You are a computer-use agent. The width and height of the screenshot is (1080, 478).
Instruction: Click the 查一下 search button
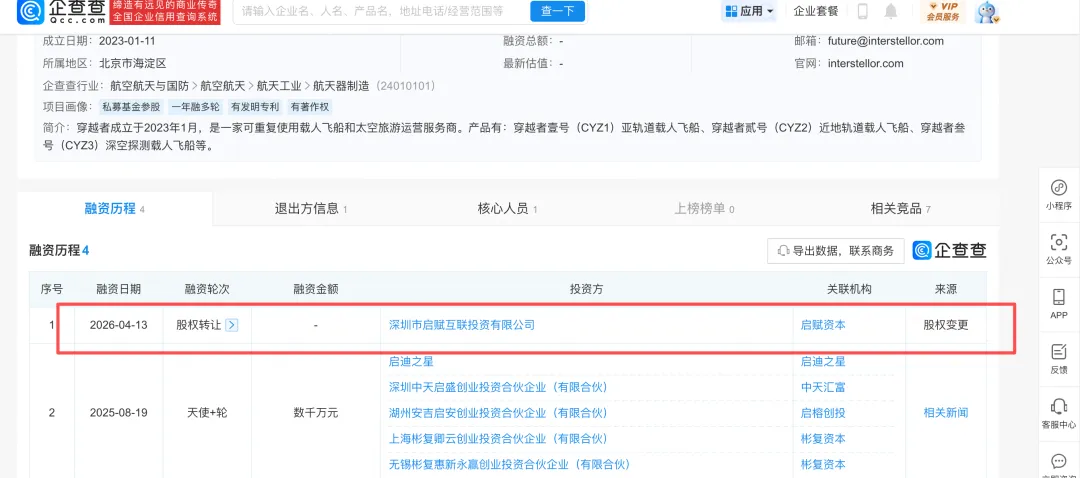(557, 11)
